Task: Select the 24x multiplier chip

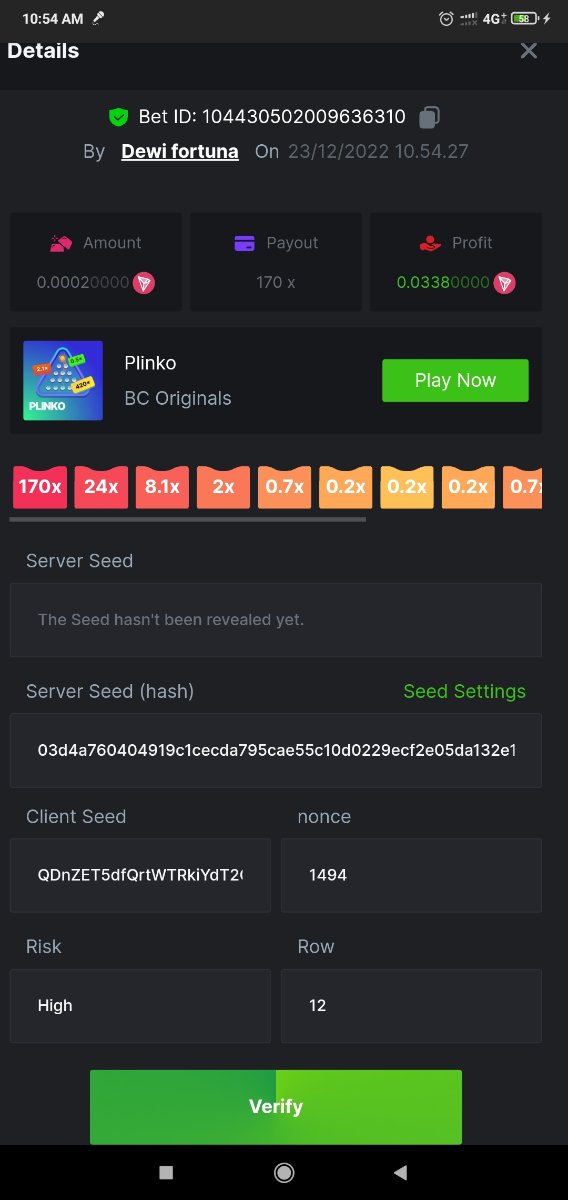Action: [101, 487]
